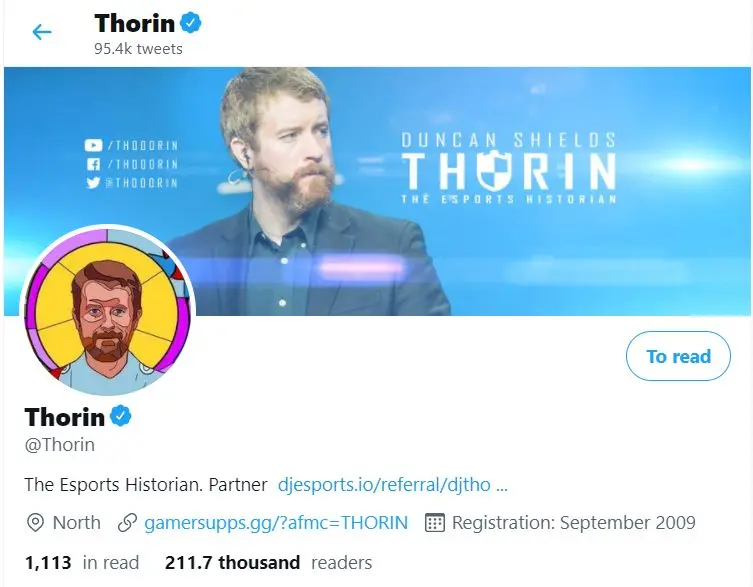Click the 95.4k tweets count

click(x=138, y=49)
